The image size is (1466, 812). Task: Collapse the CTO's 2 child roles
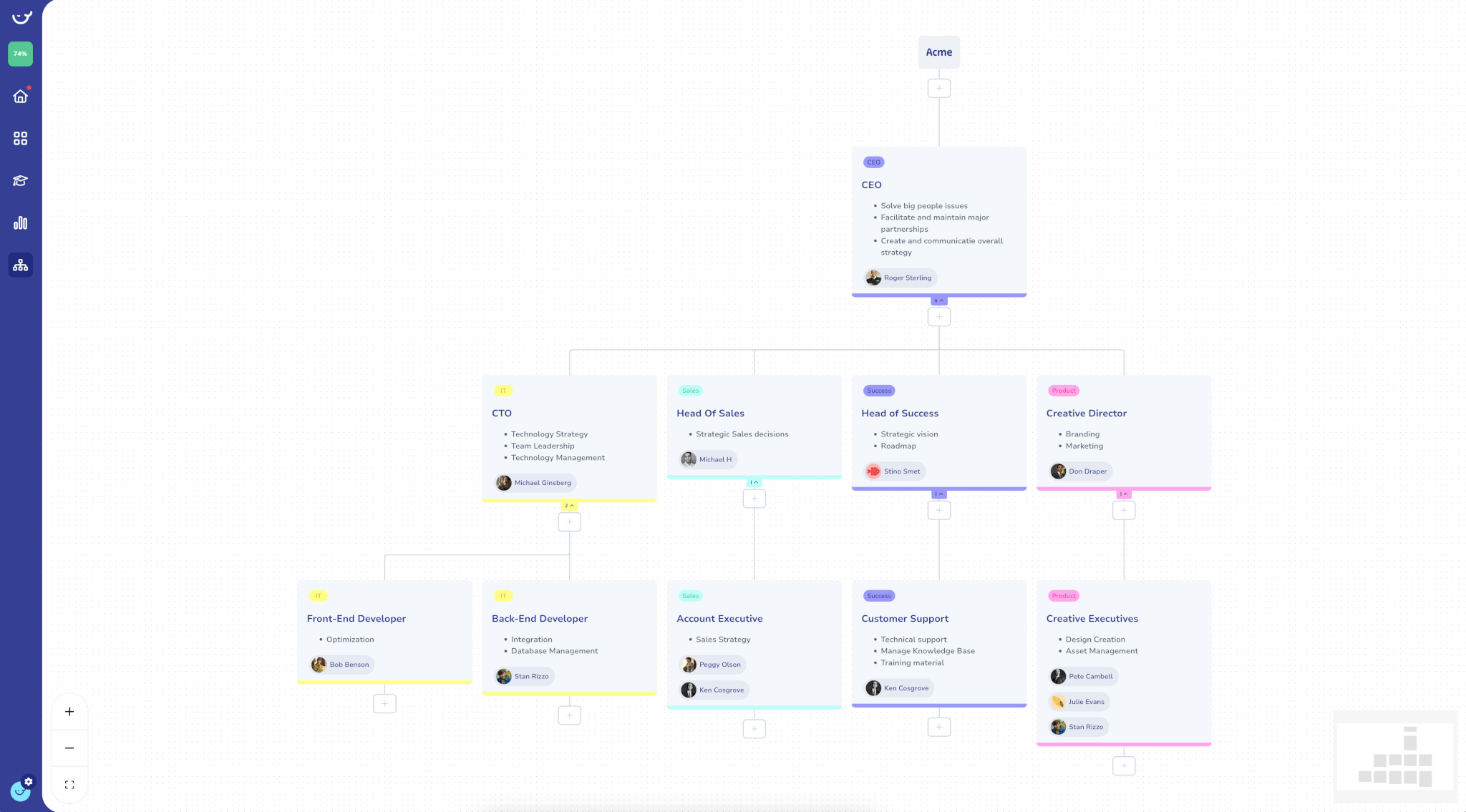[x=569, y=506]
